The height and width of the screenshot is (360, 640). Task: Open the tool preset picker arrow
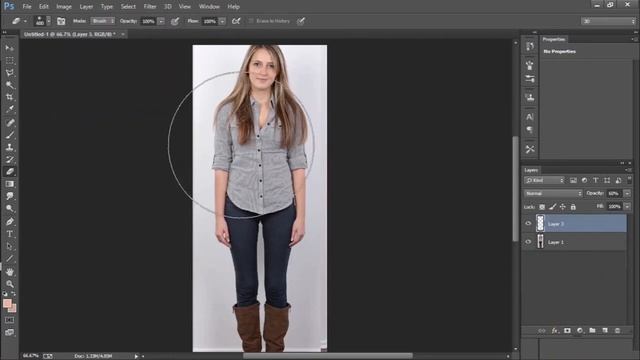point(25,21)
